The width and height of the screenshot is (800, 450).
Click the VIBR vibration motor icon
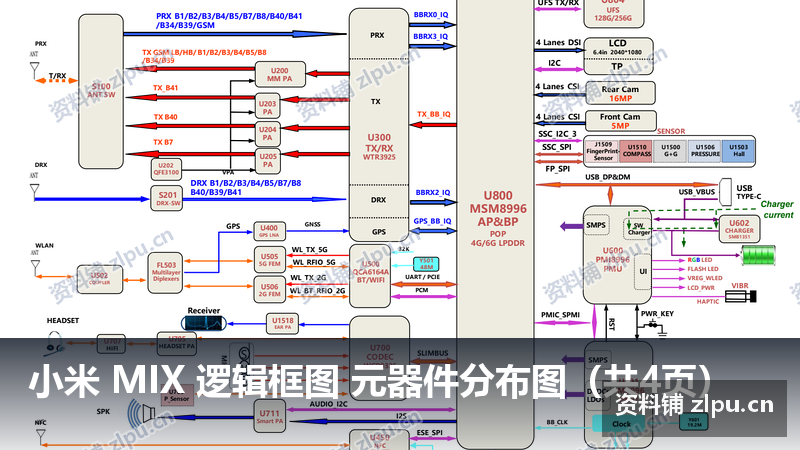(741, 296)
